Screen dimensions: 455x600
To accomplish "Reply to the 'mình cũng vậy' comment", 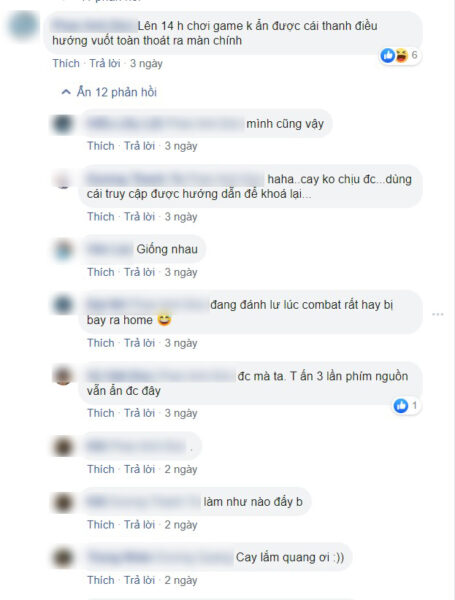I will (139, 146).
